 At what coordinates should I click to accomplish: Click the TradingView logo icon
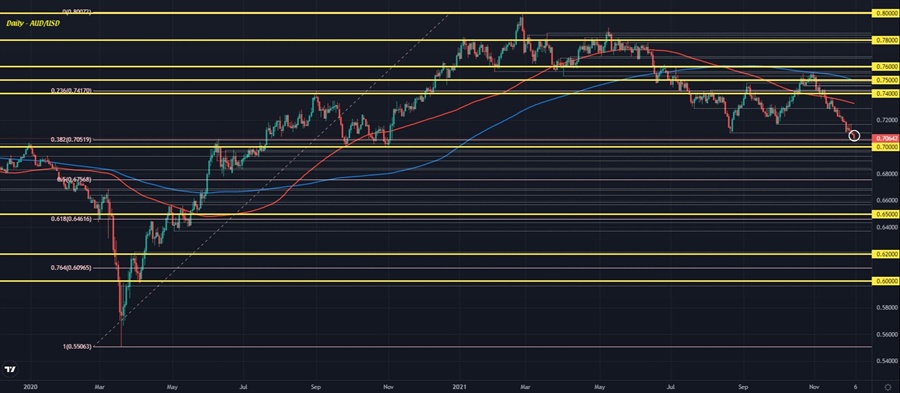tap(10, 369)
